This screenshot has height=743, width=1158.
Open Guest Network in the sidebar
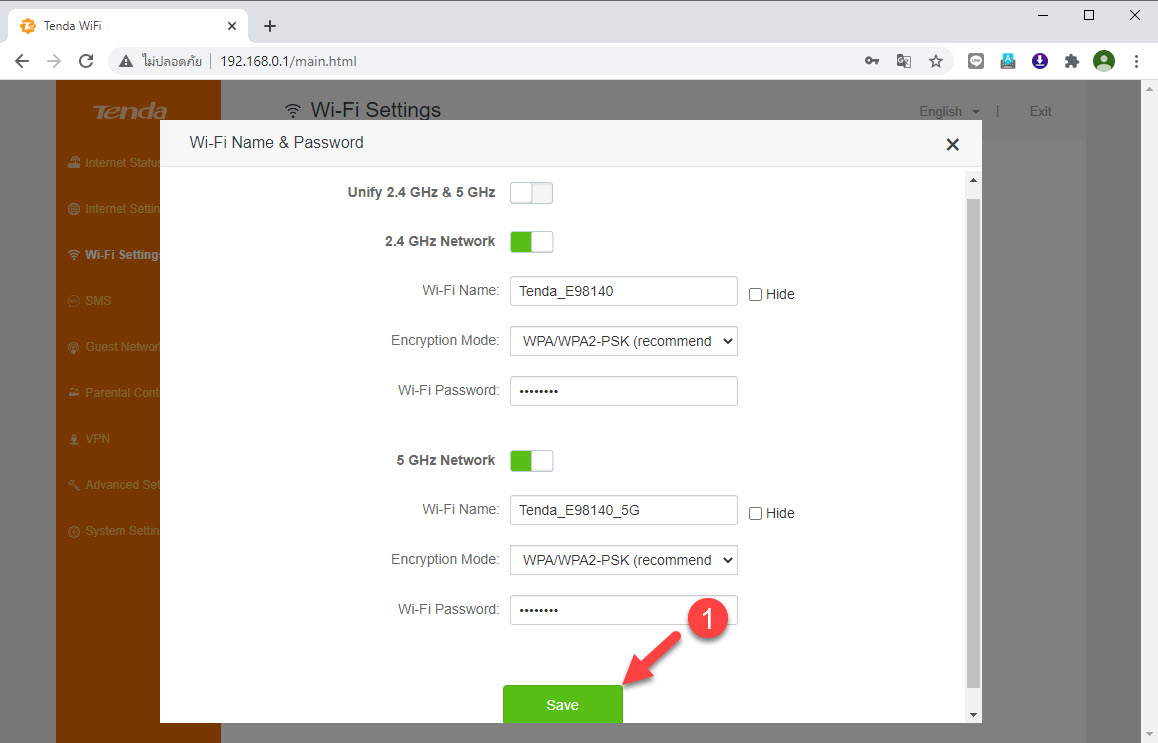[x=114, y=346]
